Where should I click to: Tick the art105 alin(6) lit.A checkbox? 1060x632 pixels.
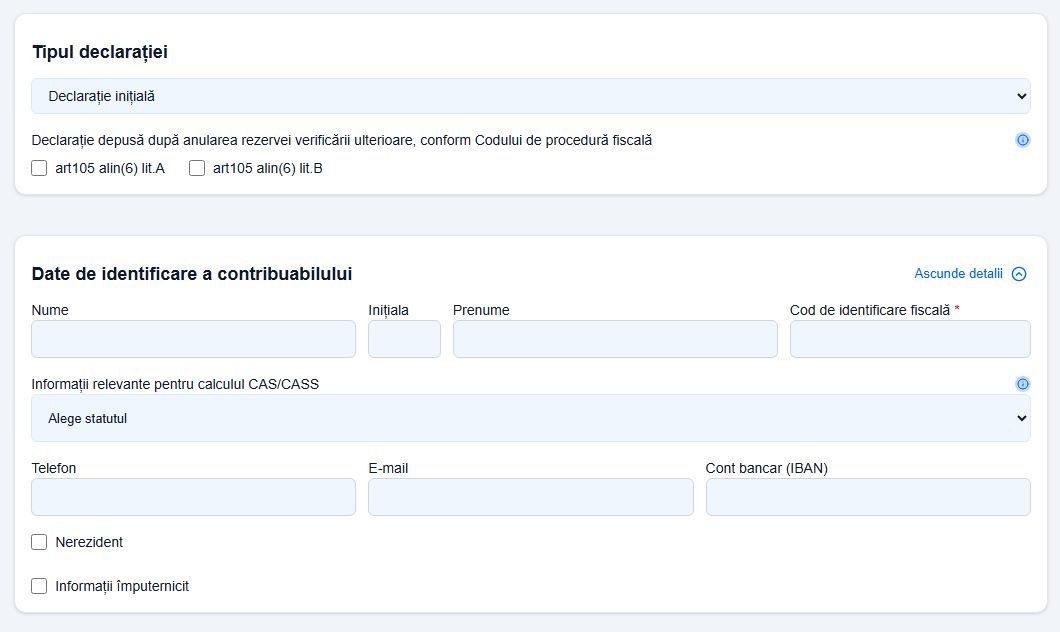tap(40, 168)
